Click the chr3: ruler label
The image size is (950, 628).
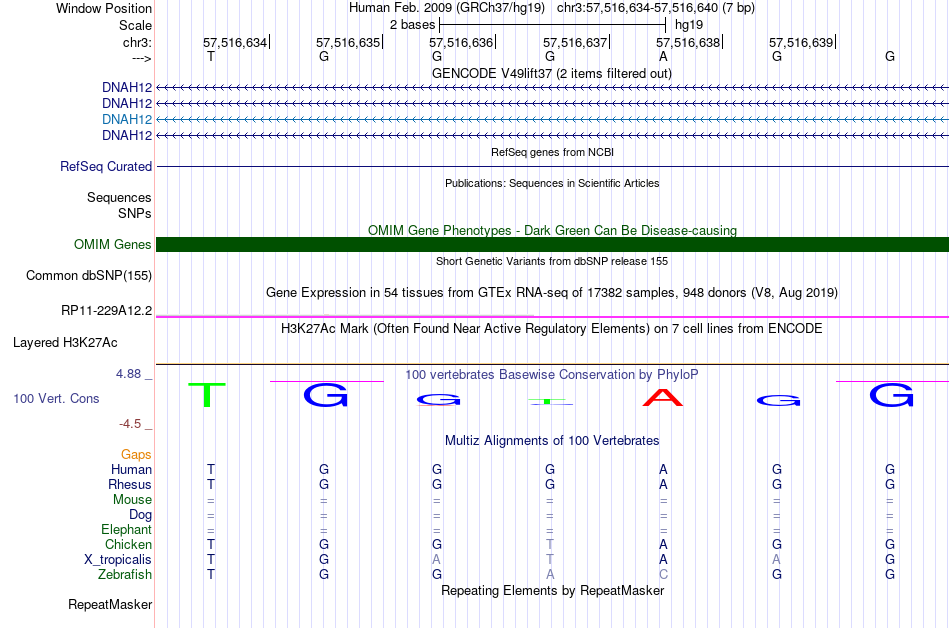[138, 42]
